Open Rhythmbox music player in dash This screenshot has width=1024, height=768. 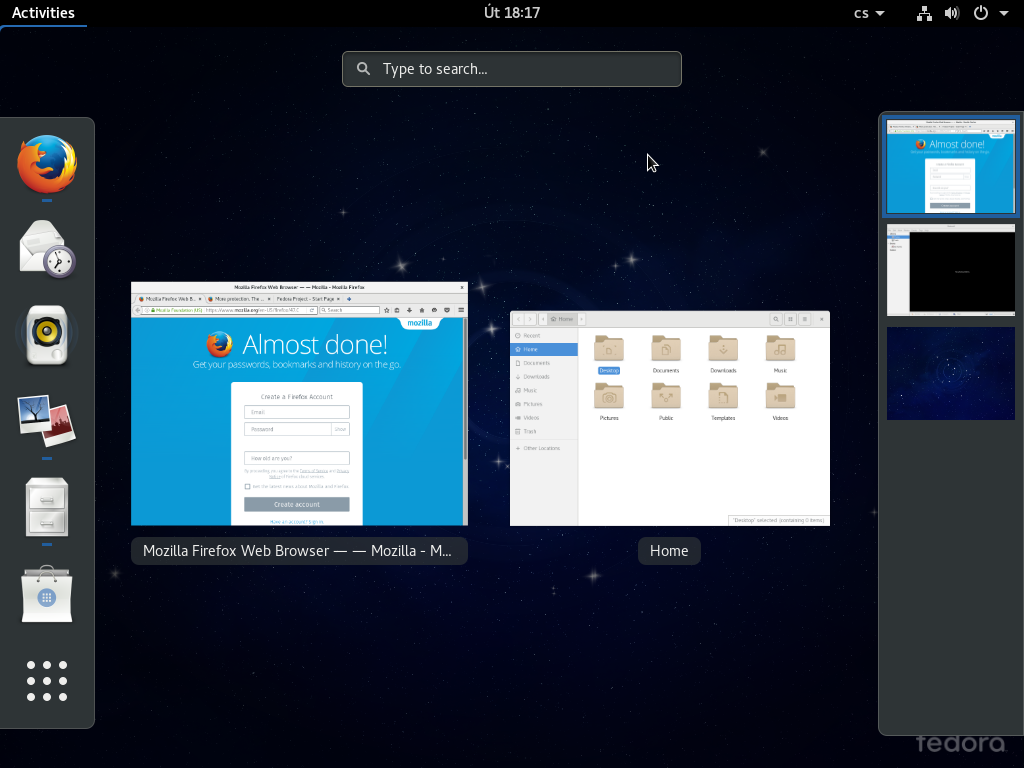pos(47,335)
